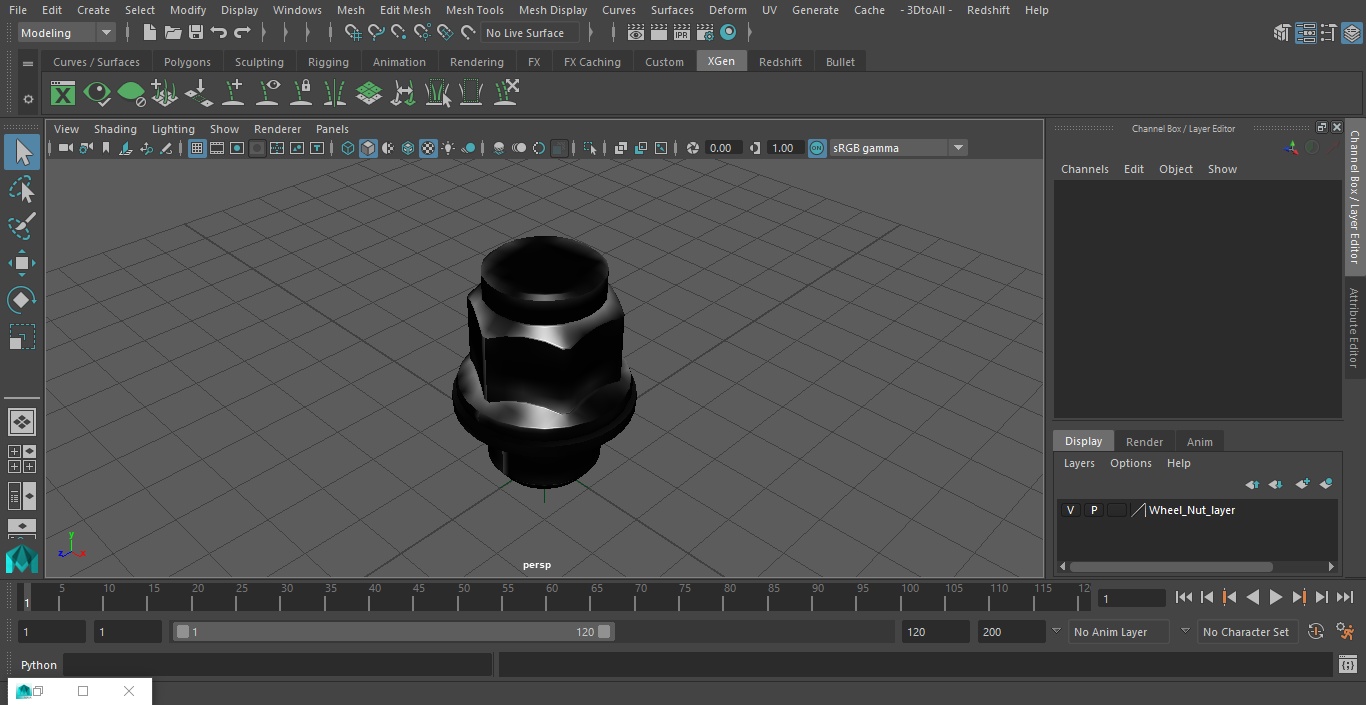The width and height of the screenshot is (1366, 705).
Task: Go to the start of playback range
Action: tap(1183, 597)
